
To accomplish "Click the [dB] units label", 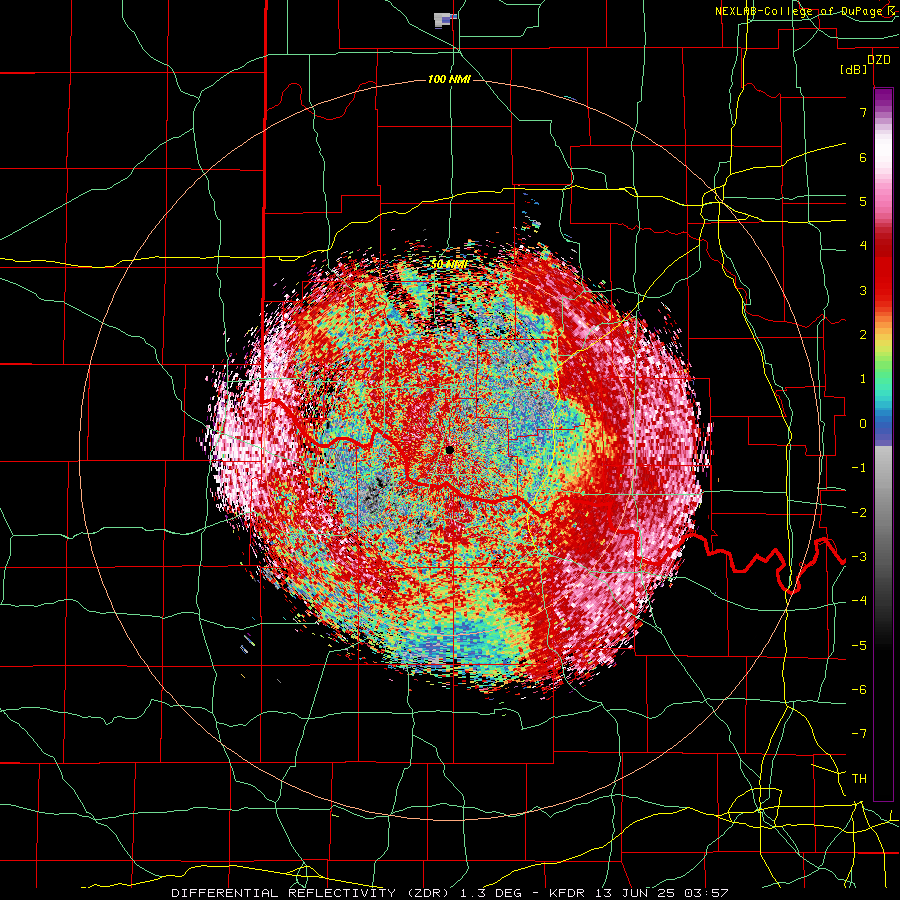I will (854, 70).
